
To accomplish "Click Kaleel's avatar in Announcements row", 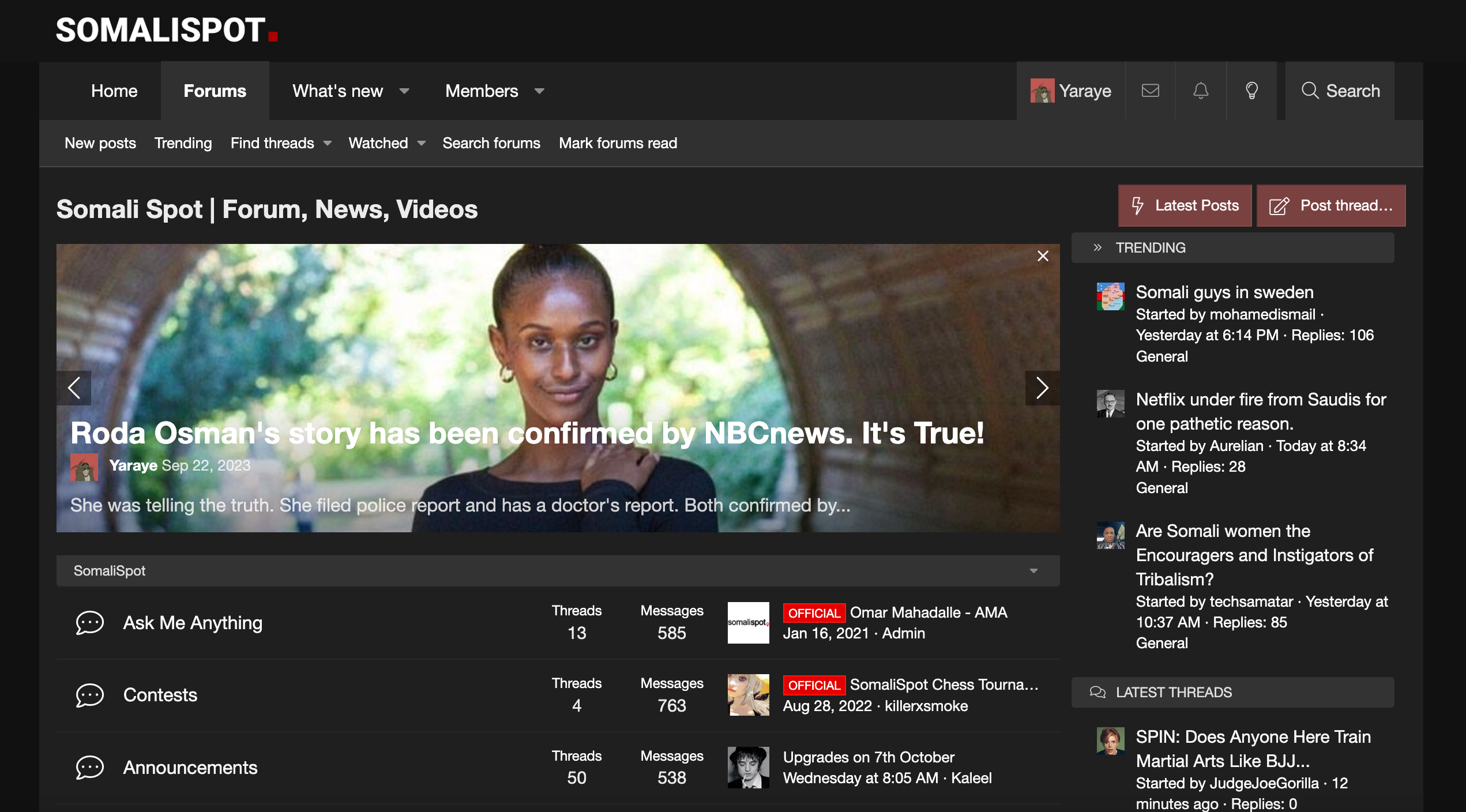I will [x=748, y=767].
